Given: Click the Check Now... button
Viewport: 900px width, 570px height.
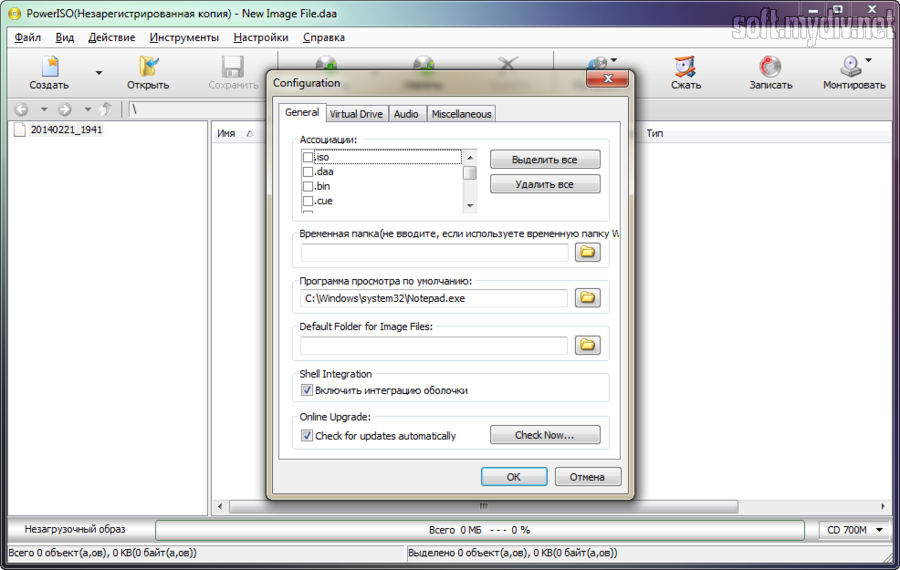Looking at the screenshot, I should (x=545, y=435).
